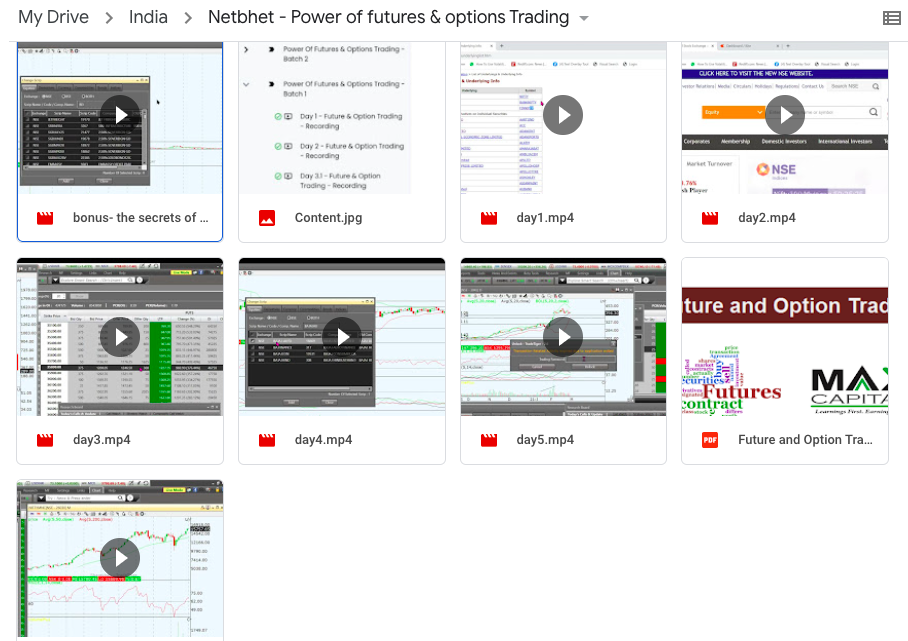Play the day5.mp4 video thumbnail
Viewport: 908px width, 641px height.
[563, 337]
